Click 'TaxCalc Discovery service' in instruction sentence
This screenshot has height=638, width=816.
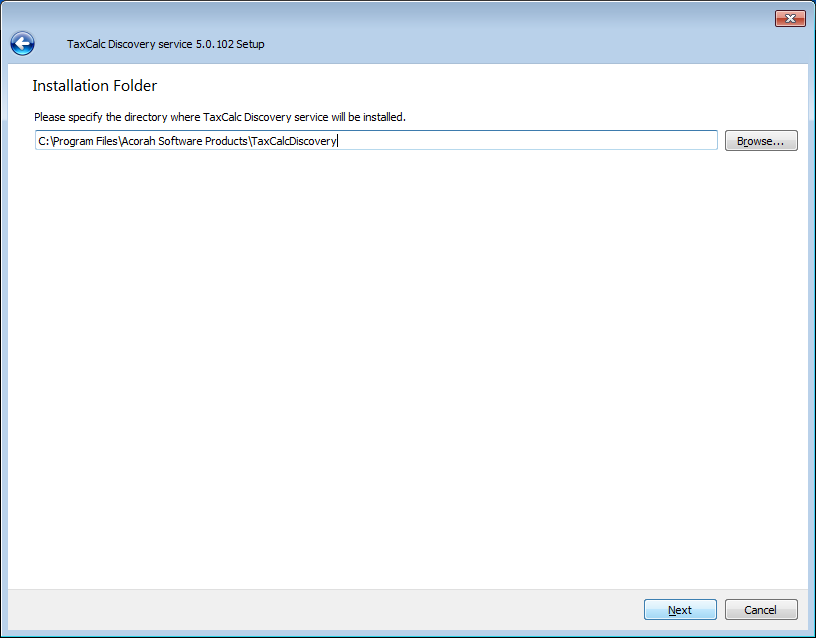pyautogui.click(x=266, y=117)
